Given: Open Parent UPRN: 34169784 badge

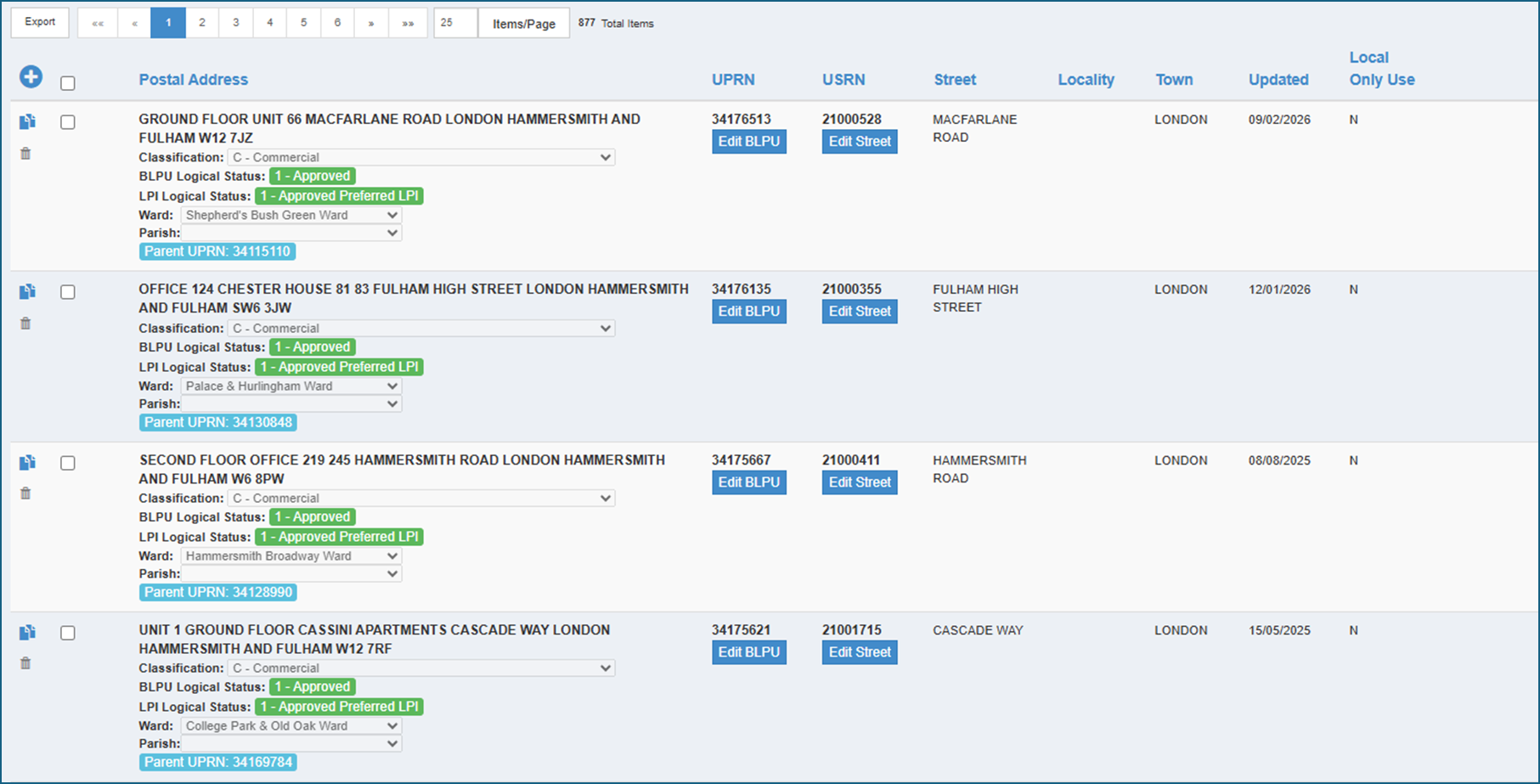Looking at the screenshot, I should 218,762.
